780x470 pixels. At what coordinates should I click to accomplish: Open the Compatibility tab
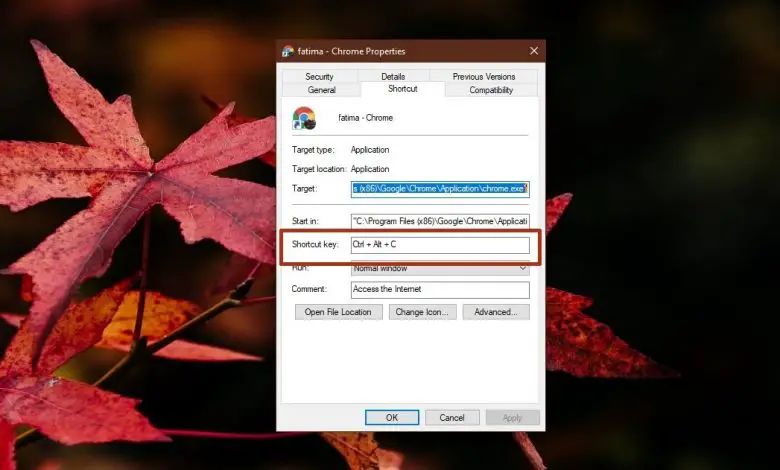click(x=491, y=90)
